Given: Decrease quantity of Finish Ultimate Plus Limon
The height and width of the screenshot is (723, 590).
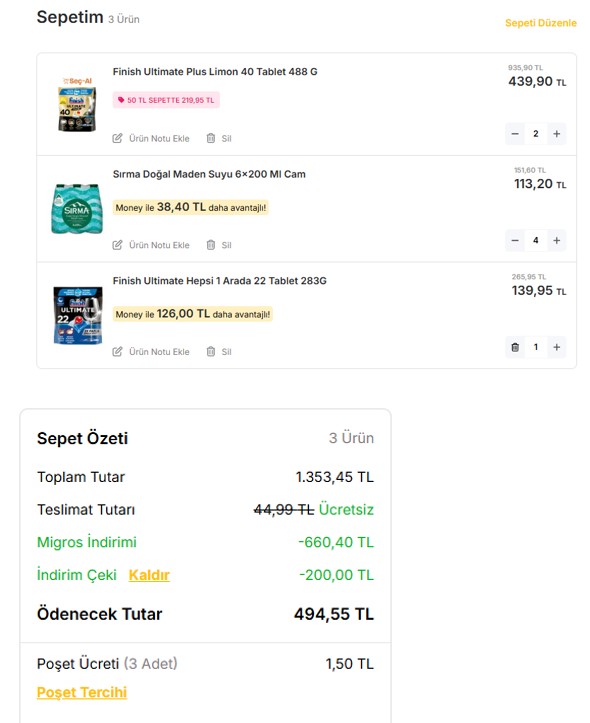Looking at the screenshot, I should pyautogui.click(x=515, y=134).
